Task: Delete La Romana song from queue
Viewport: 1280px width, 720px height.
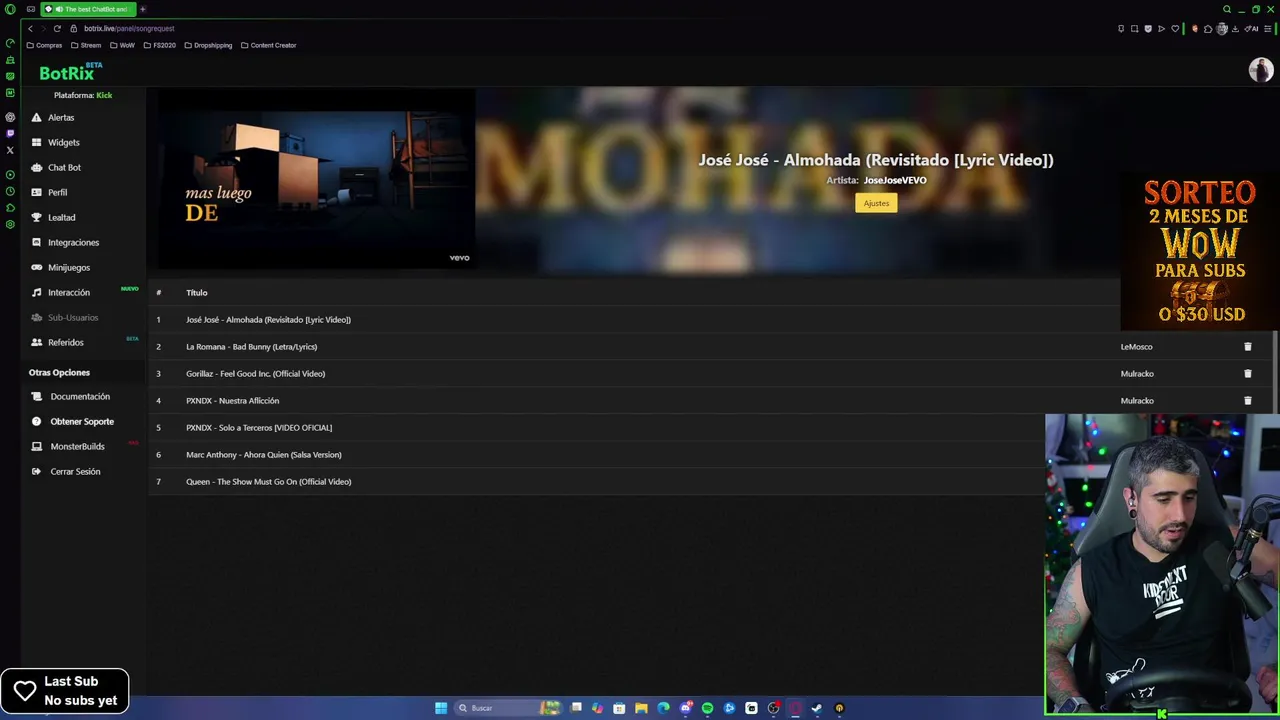Action: 1247,347
